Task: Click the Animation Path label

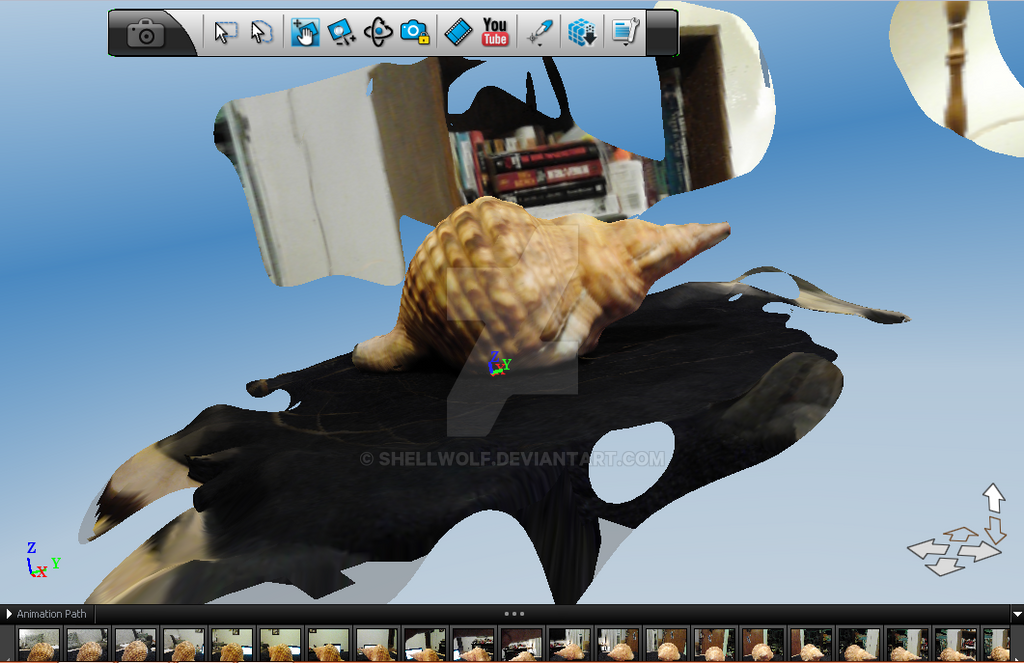Action: [x=52, y=614]
